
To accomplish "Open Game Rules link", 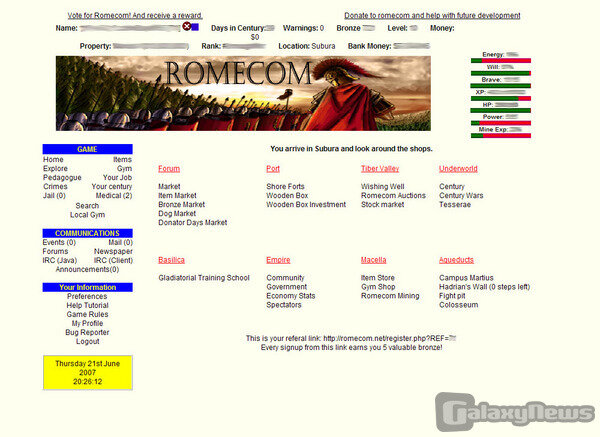I will click(x=87, y=315).
